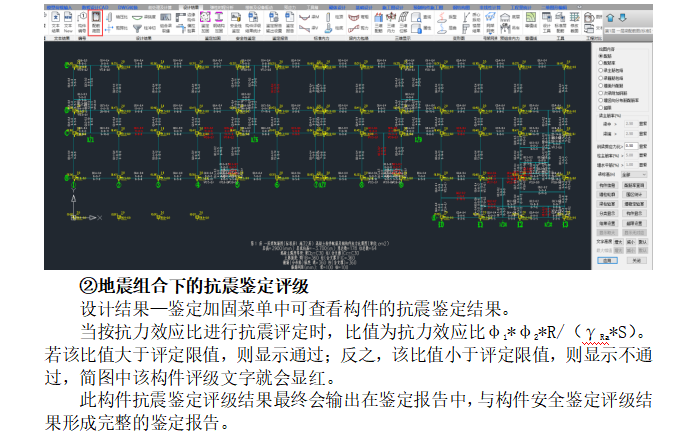Screen dimensions: 690x446
Task: Open the 标准层配筋 standard floor icon
Action: pos(560,22)
